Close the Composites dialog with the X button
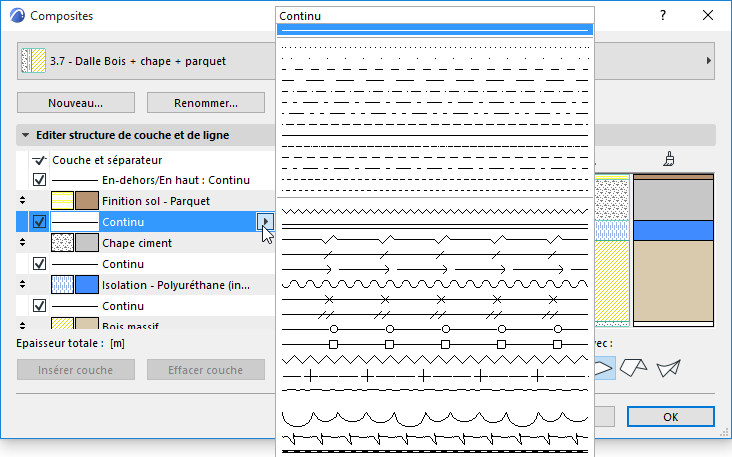This screenshot has height=457, width=732. [708, 15]
